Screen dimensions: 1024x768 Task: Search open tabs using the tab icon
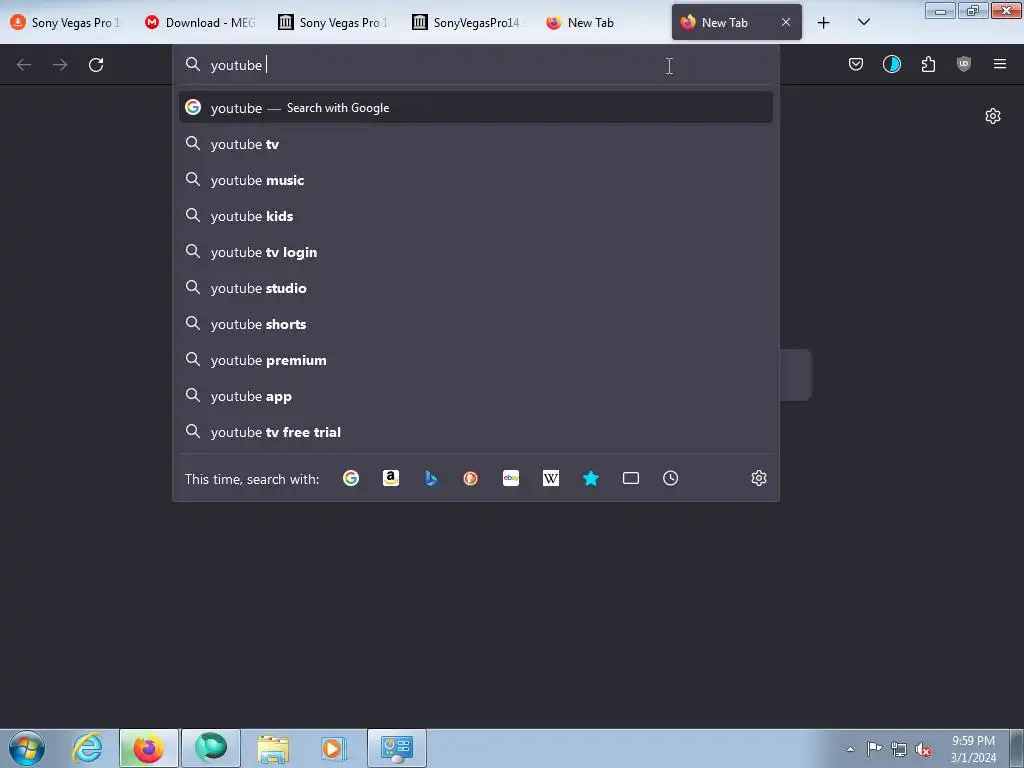coord(631,478)
